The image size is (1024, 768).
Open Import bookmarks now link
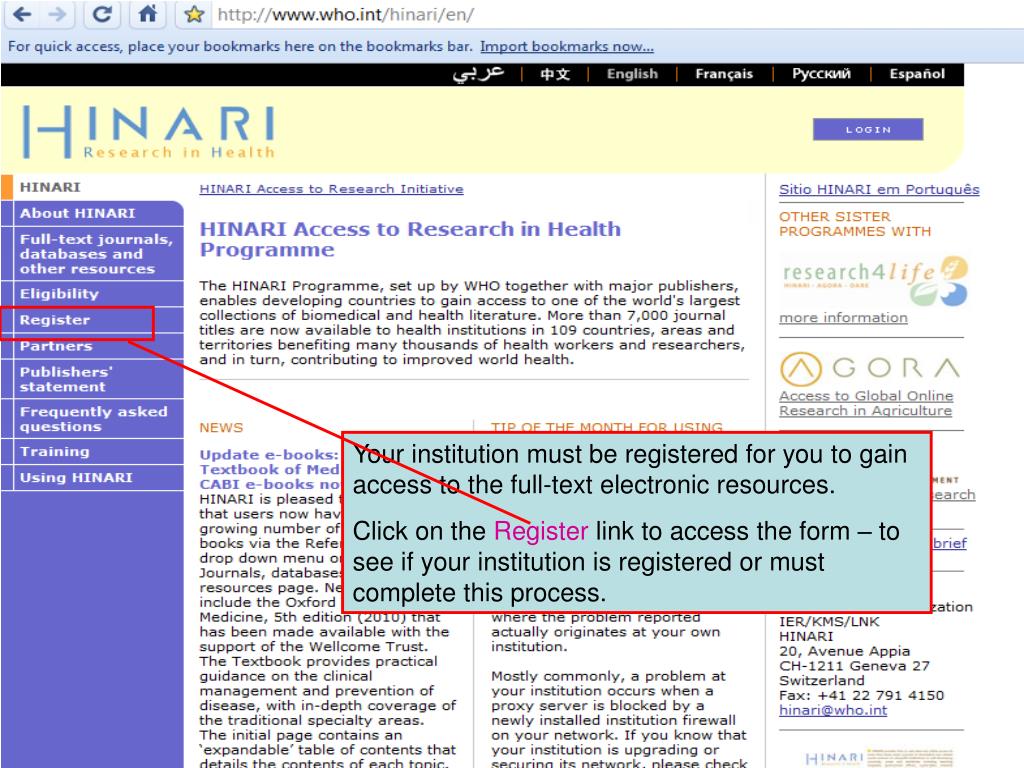click(x=567, y=46)
